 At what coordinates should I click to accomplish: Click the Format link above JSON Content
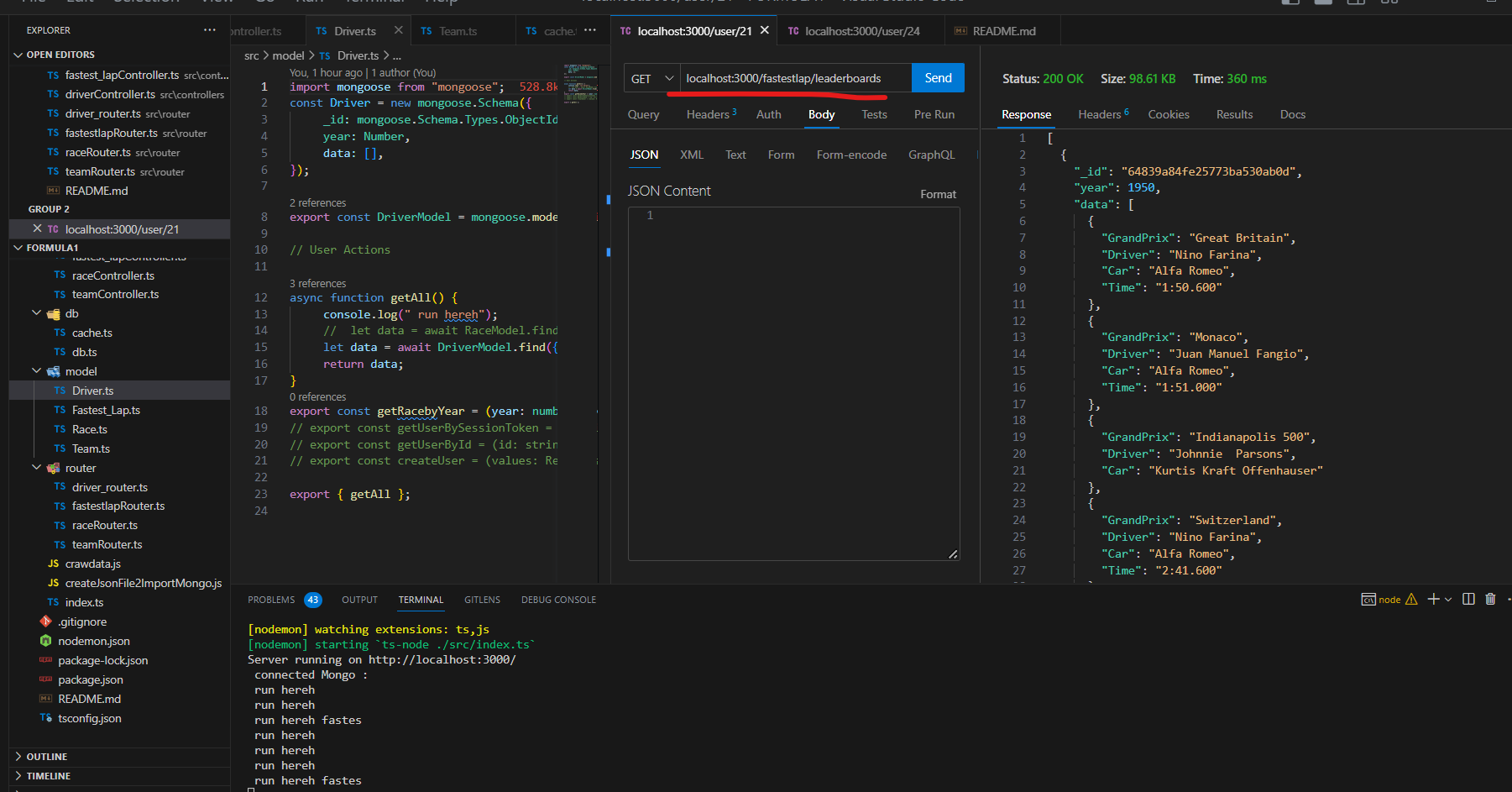tap(938, 193)
